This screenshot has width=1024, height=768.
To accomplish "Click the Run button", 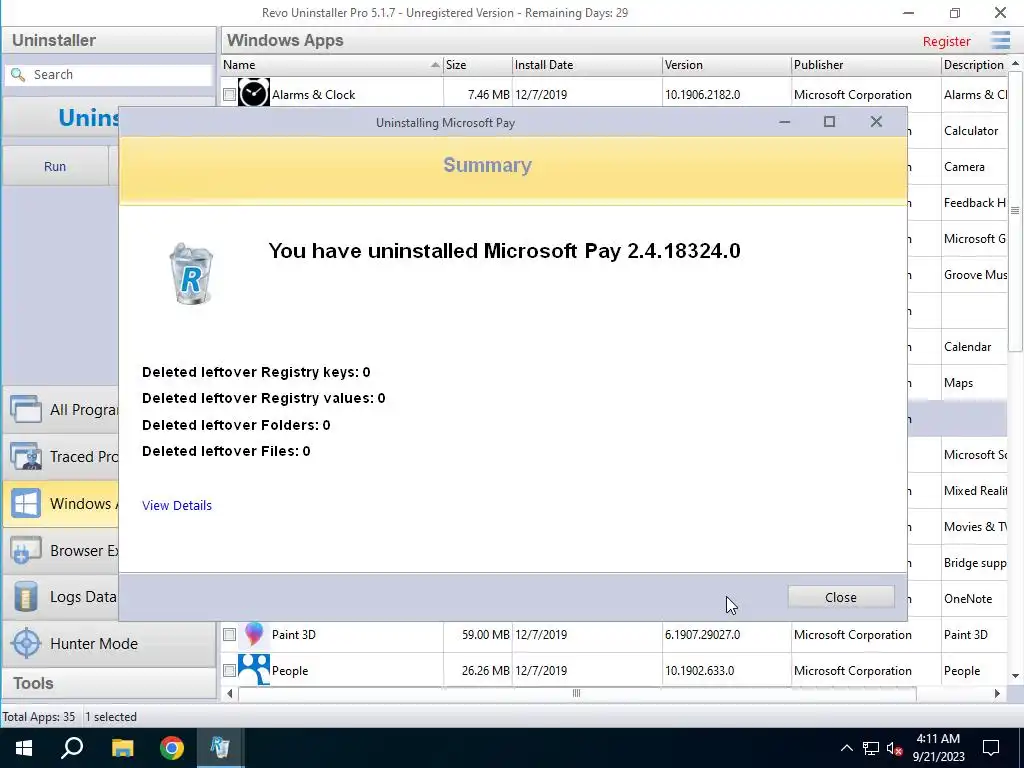I will [55, 166].
